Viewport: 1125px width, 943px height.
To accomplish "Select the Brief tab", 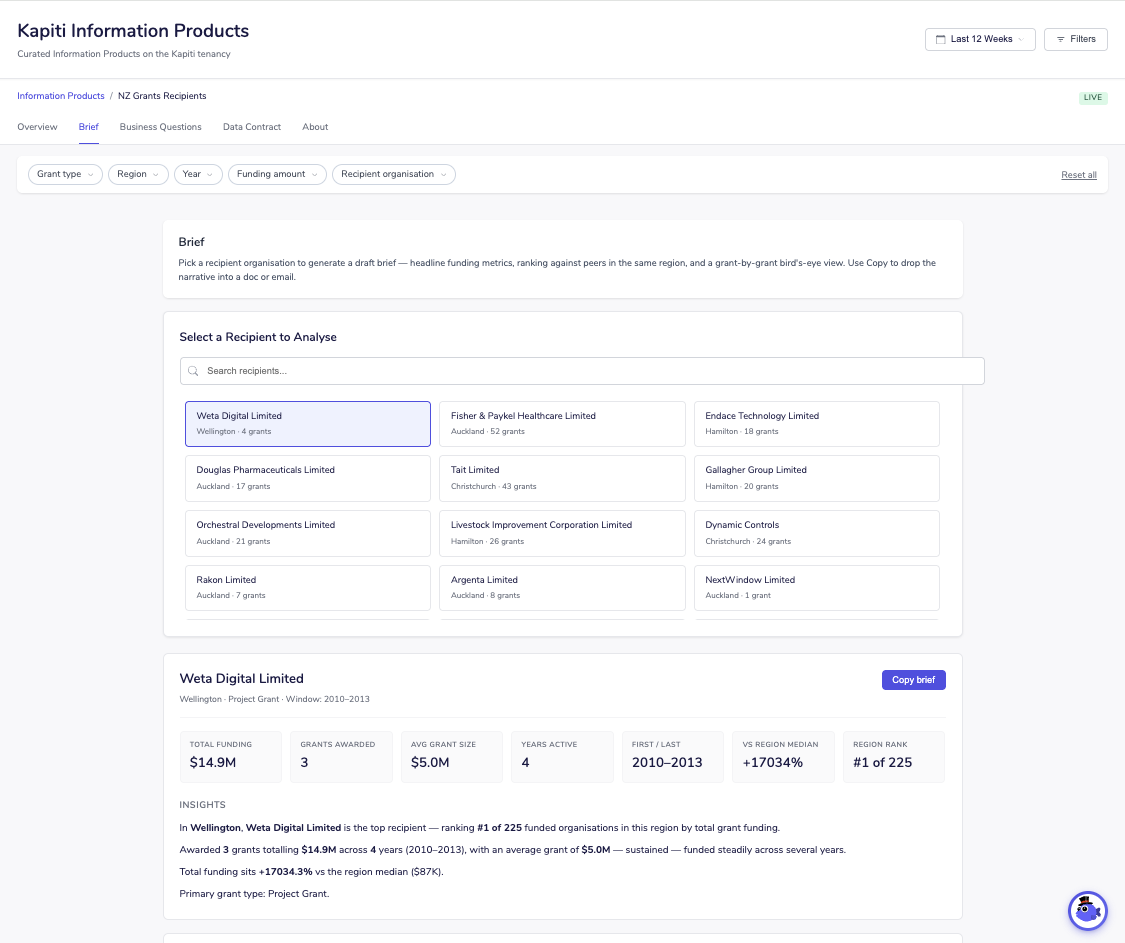I will pyautogui.click(x=89, y=127).
